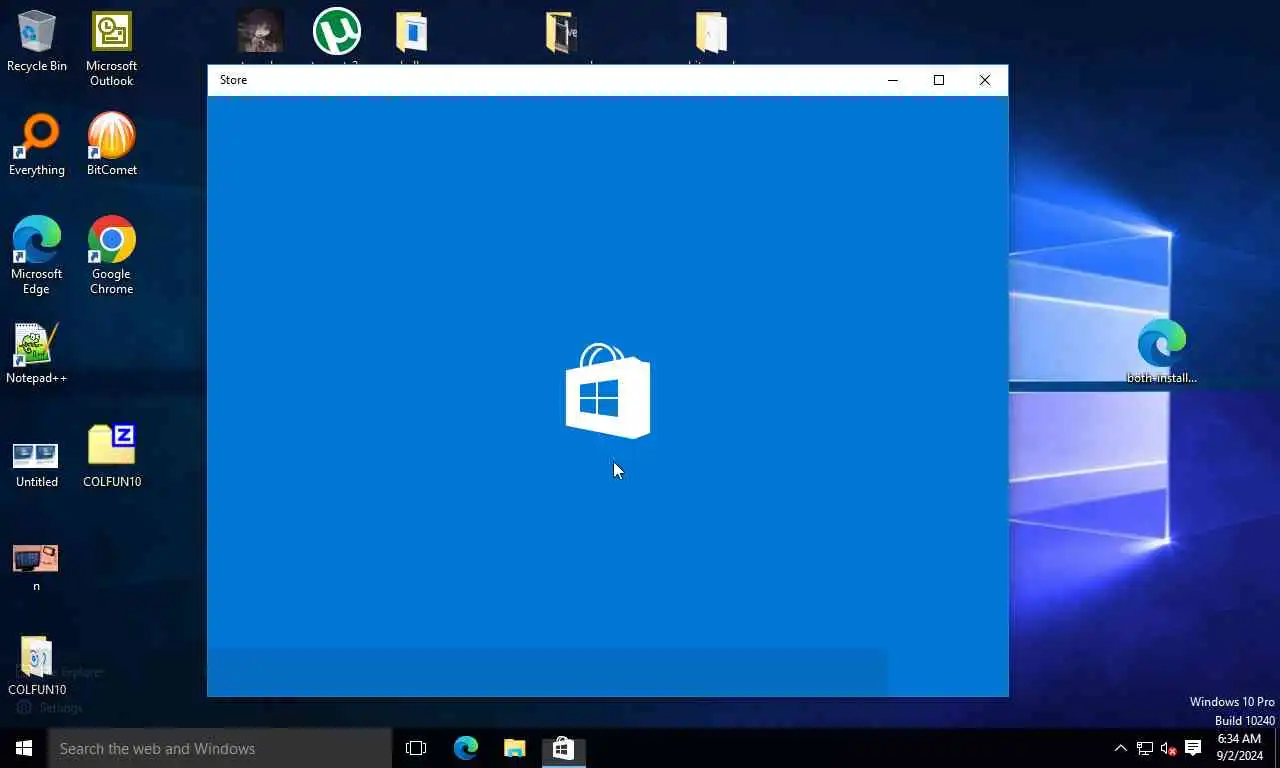
Task: Minimize the Store window
Action: [893, 80]
